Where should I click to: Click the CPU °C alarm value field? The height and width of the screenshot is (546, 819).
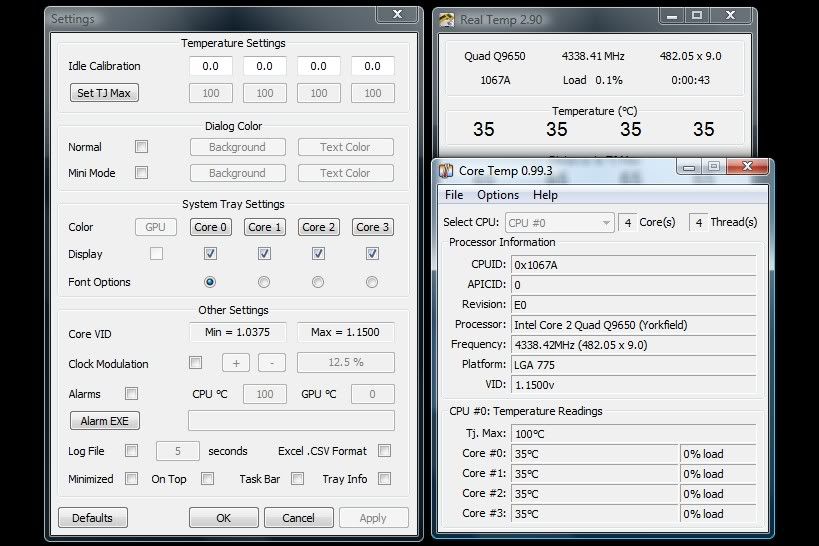[x=265, y=394]
